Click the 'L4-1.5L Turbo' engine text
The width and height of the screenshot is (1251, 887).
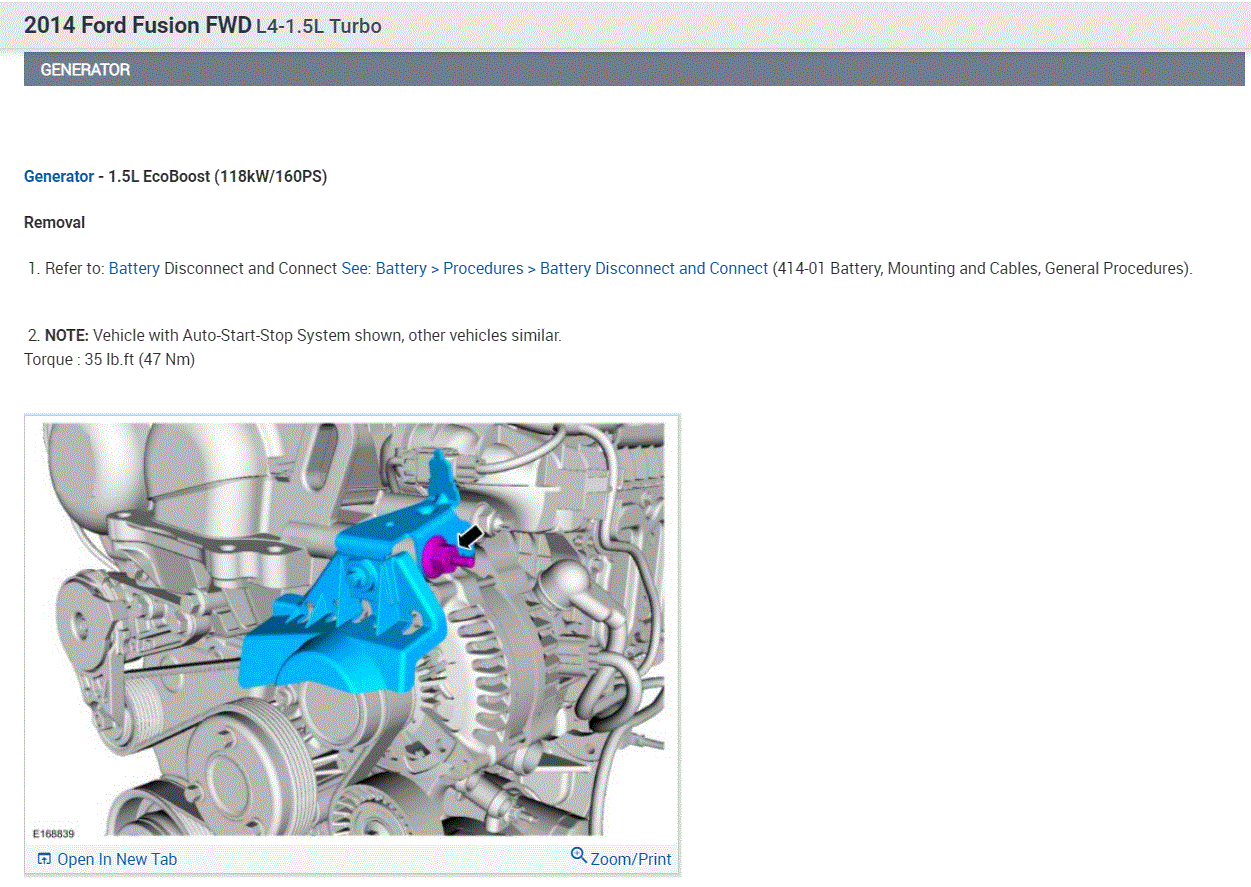(x=319, y=27)
